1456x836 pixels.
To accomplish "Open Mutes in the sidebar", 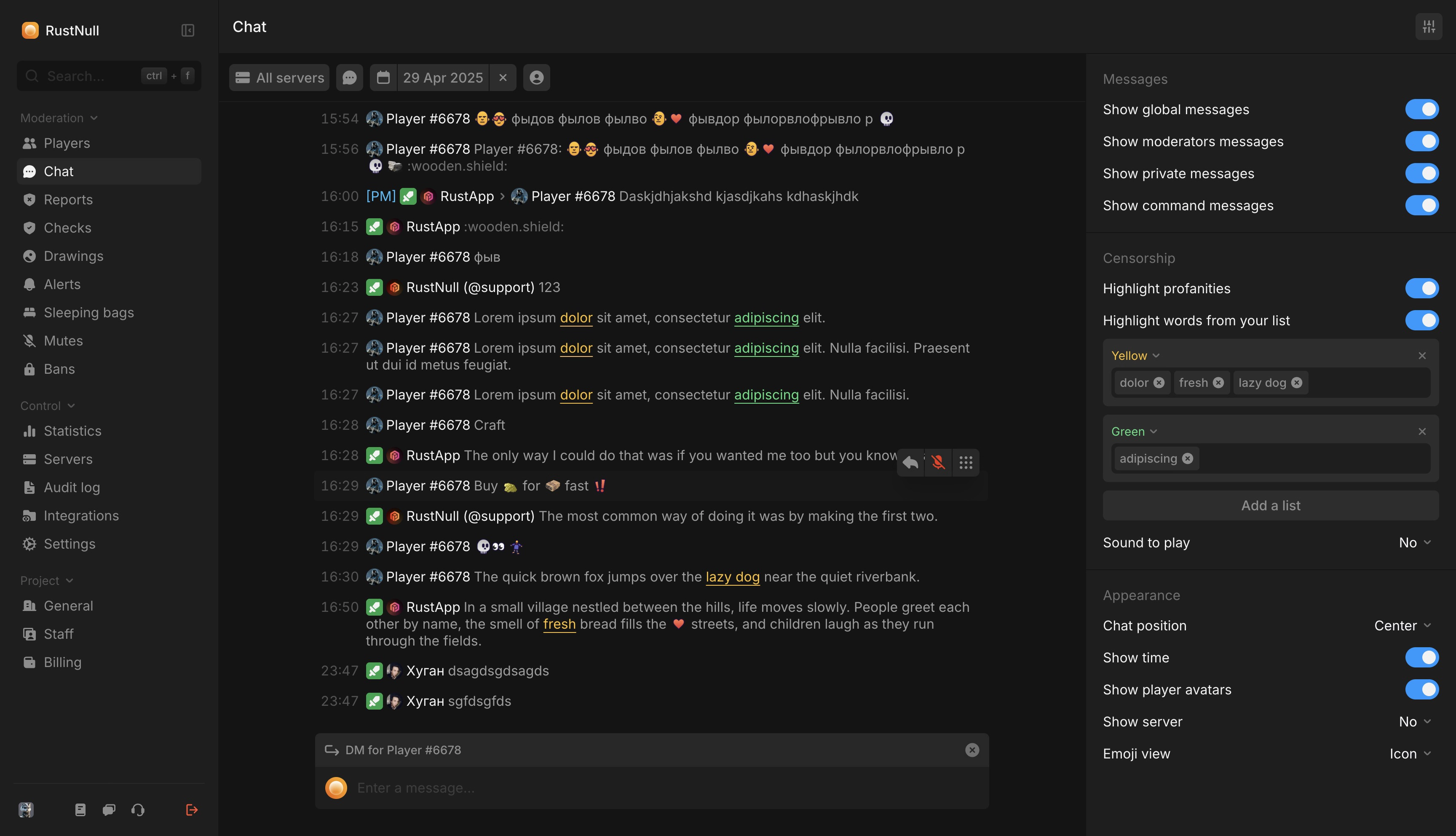I will click(x=63, y=340).
